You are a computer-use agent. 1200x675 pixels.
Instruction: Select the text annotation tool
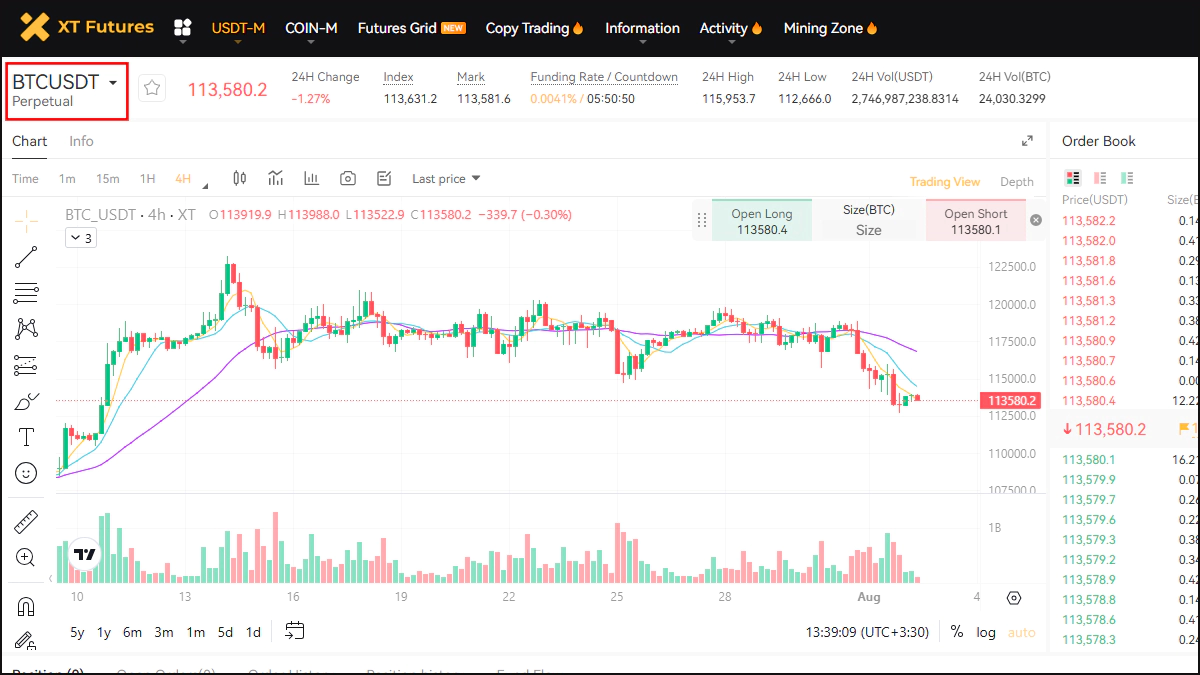26,437
